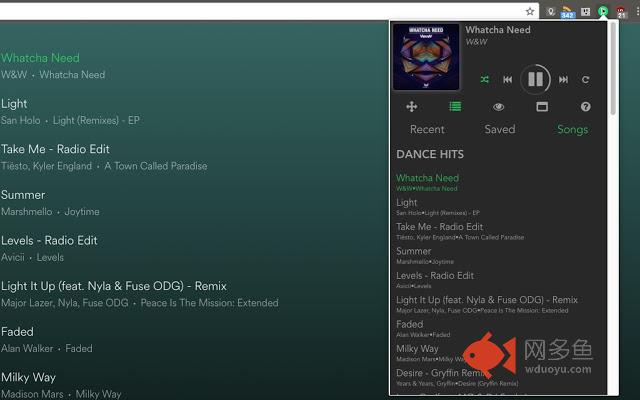Click the map pin extension icon

click(x=551, y=11)
